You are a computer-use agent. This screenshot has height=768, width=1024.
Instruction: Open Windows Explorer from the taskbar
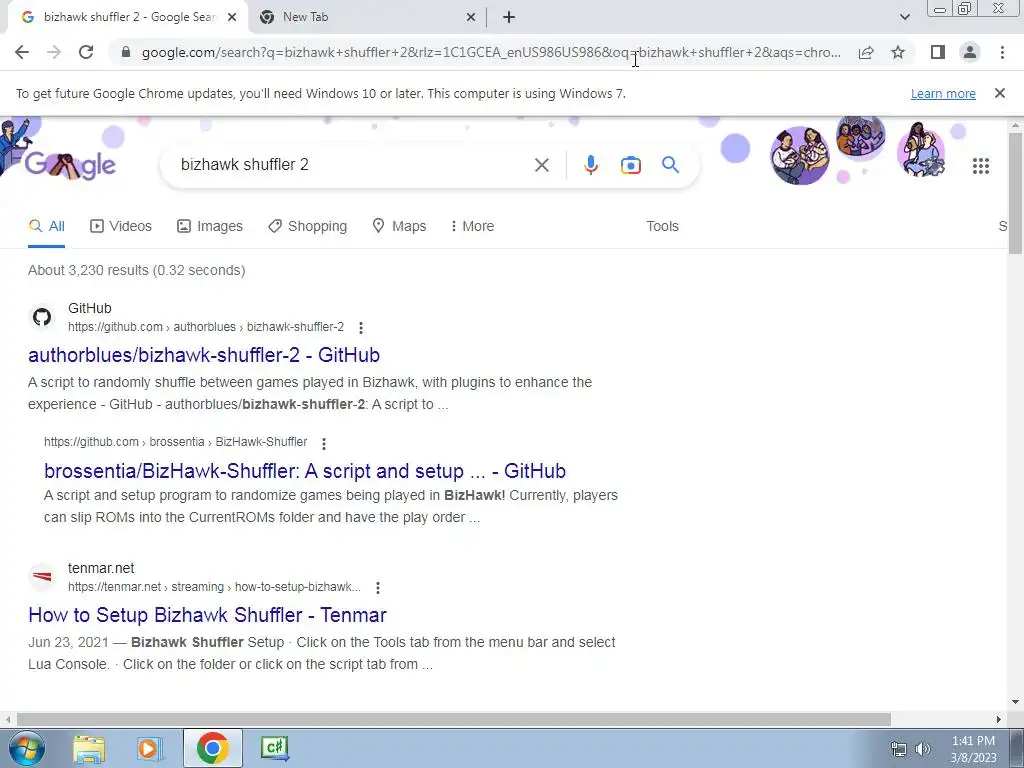(89, 748)
